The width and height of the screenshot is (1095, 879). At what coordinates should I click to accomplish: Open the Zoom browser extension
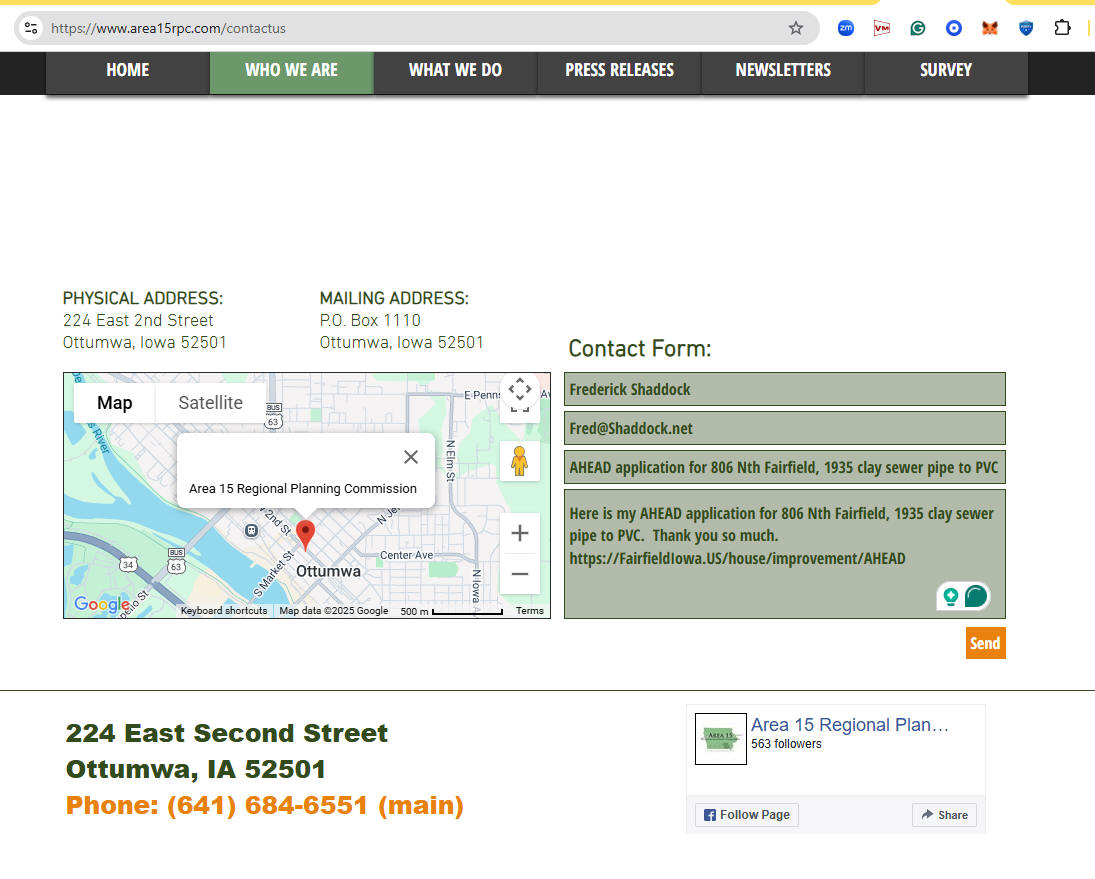click(846, 28)
